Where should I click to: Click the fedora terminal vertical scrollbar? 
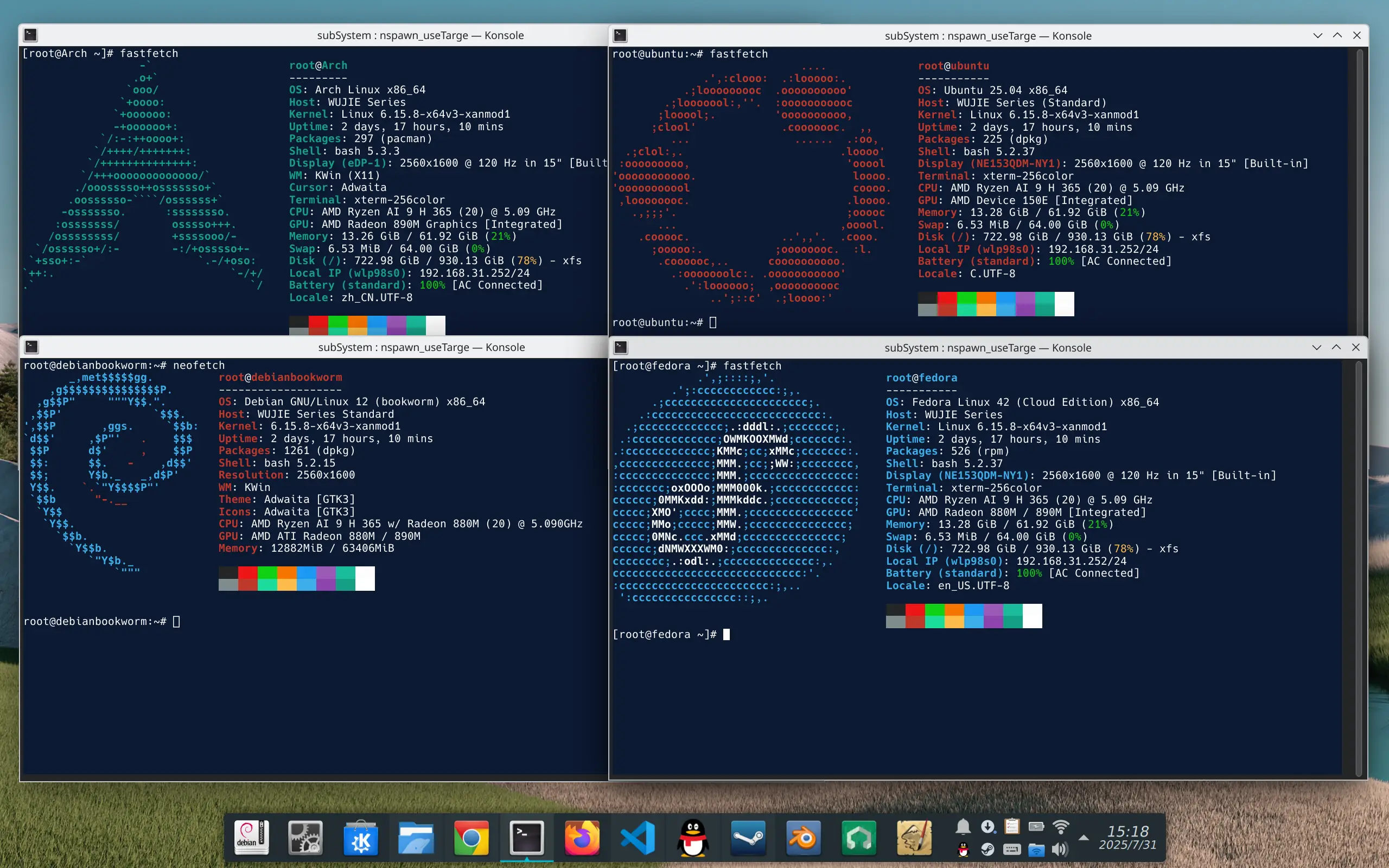tap(1358, 568)
